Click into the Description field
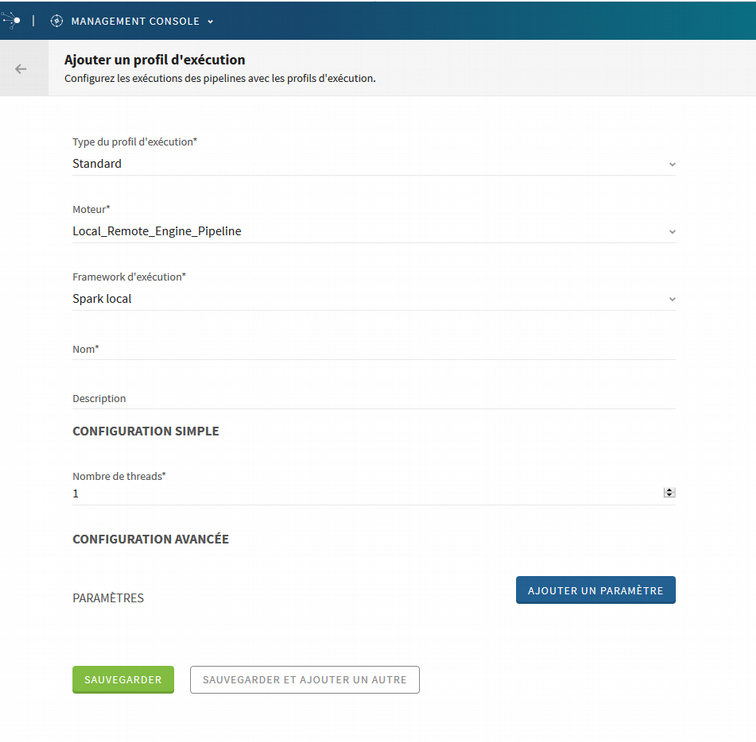Image resolution: width=756 pixels, height=742 pixels. 374,398
